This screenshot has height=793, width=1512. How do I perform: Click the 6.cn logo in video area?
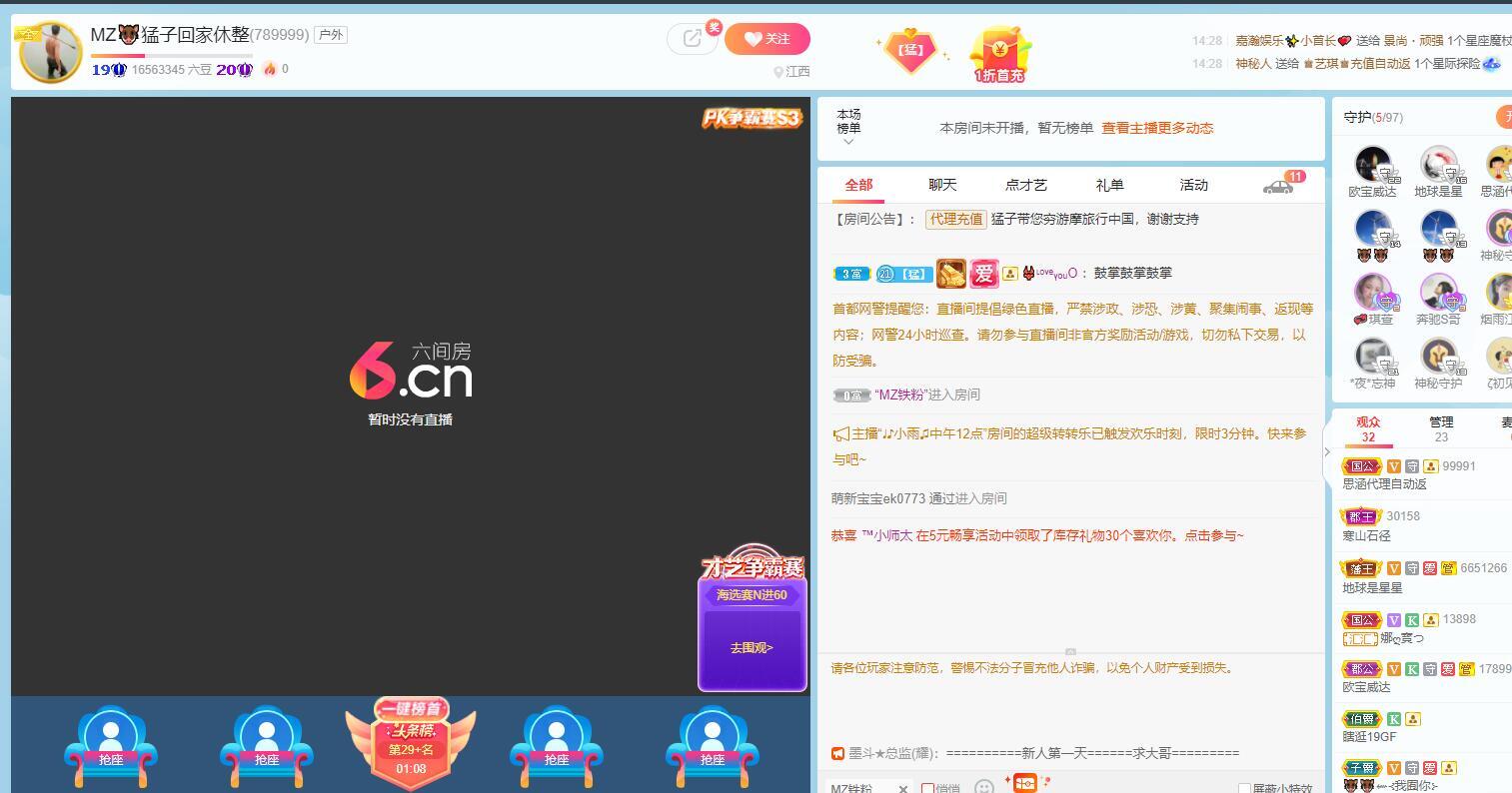click(x=411, y=372)
